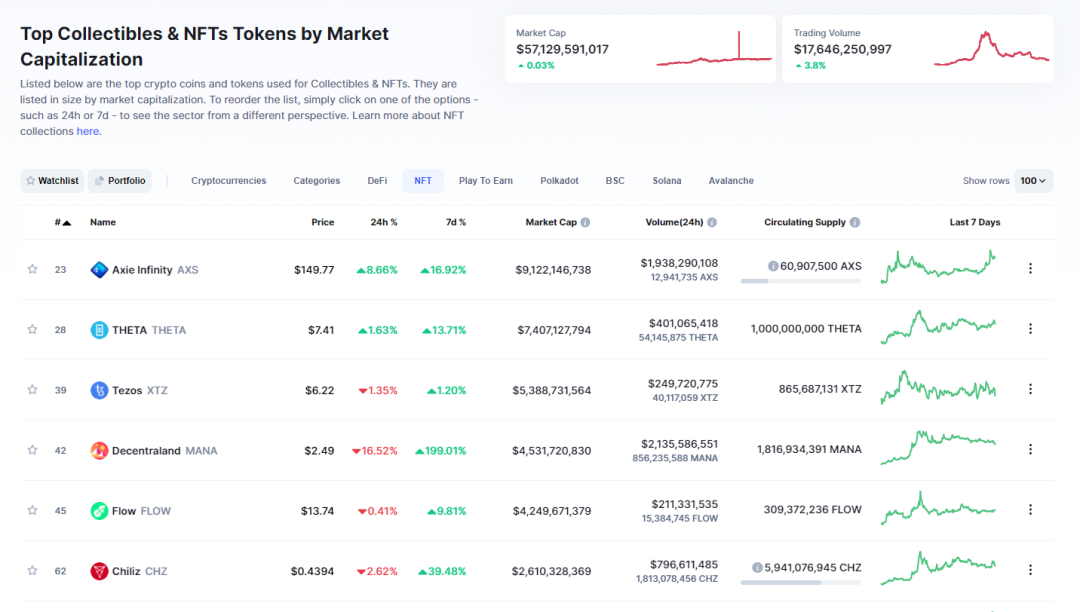
Task: Click the Flow 7-day sparkline chart
Action: pyautogui.click(x=938, y=509)
